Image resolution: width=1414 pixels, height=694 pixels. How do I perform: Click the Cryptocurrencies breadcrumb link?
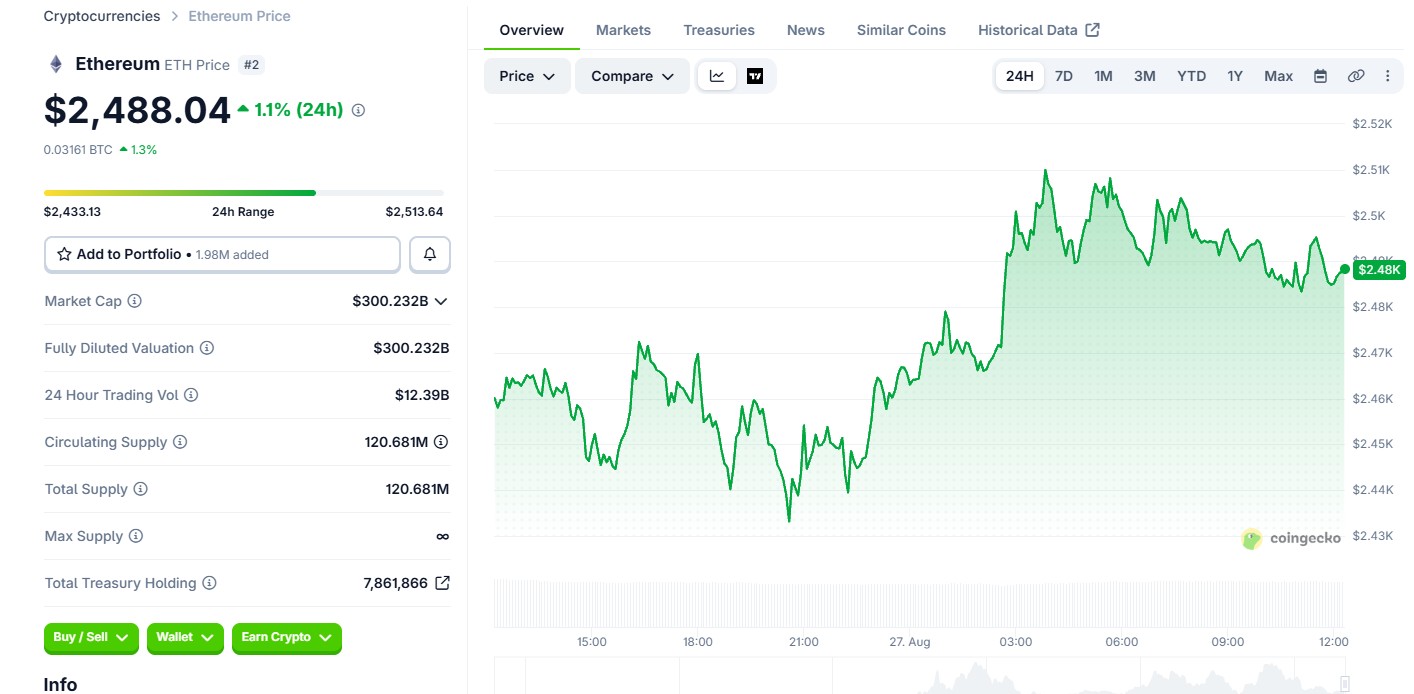(x=102, y=16)
